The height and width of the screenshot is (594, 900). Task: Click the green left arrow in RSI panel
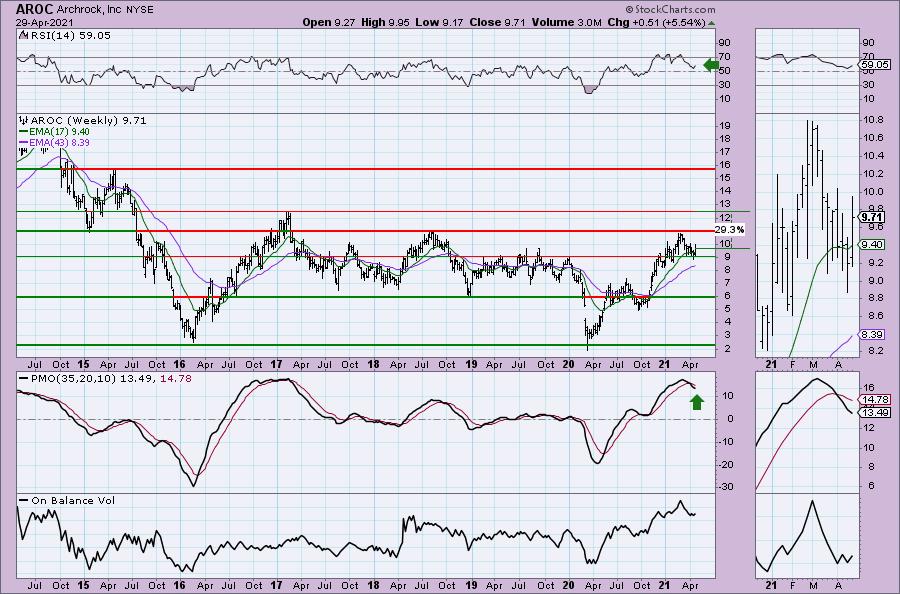(711, 65)
